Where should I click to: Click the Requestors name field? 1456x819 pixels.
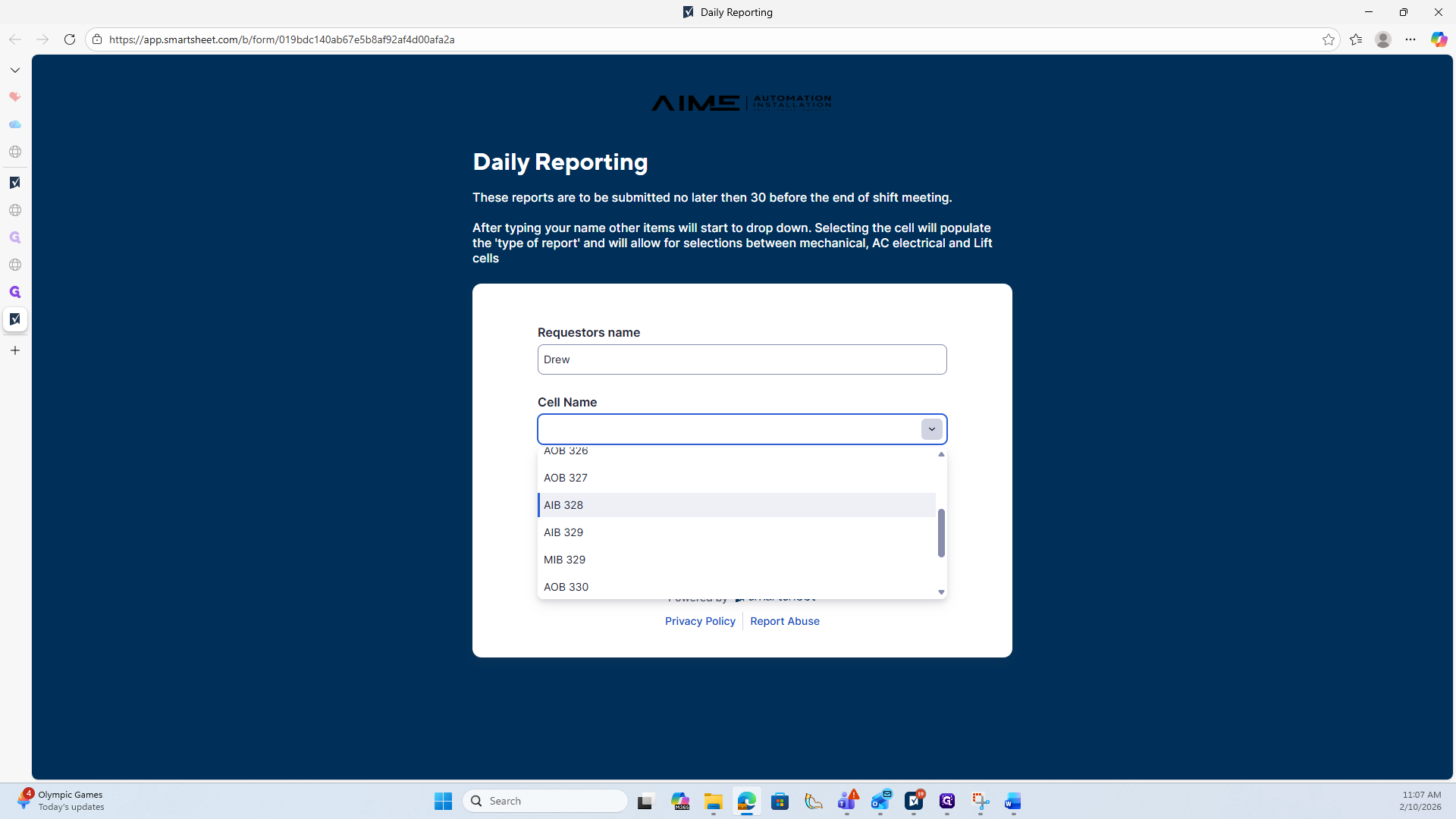click(742, 359)
